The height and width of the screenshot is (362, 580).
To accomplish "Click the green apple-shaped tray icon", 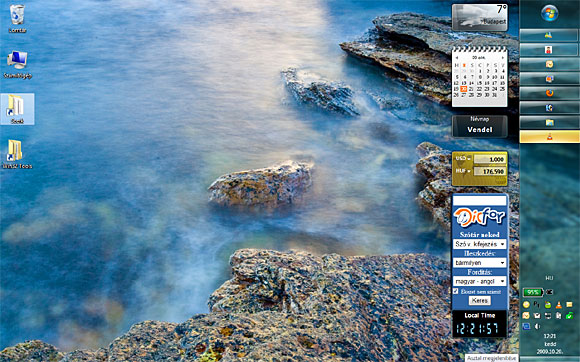I will tap(548, 305).
